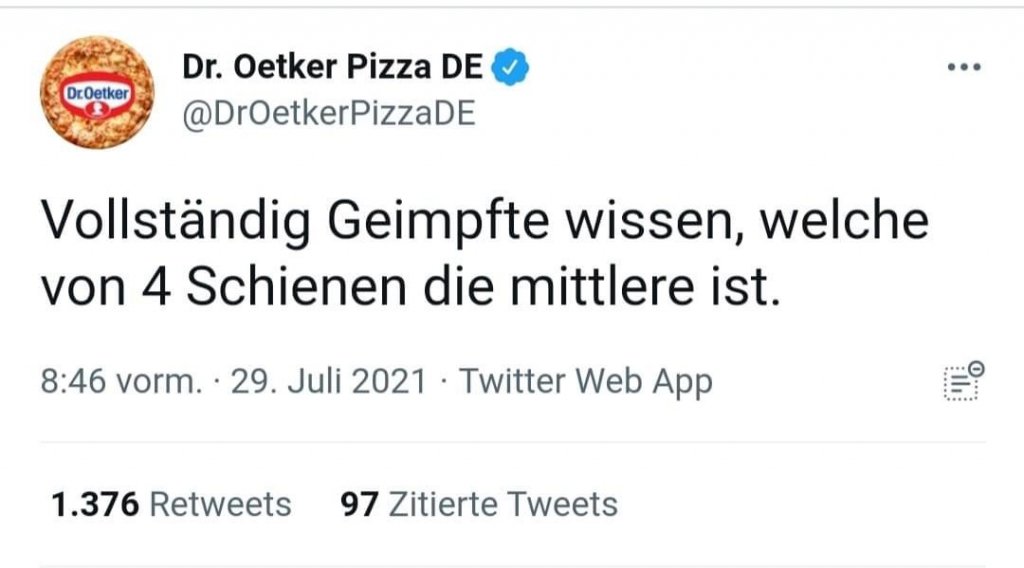Click the 8:46 vorm. timestamp
Image resolution: width=1024 pixels, height=568 pixels.
click(x=120, y=382)
